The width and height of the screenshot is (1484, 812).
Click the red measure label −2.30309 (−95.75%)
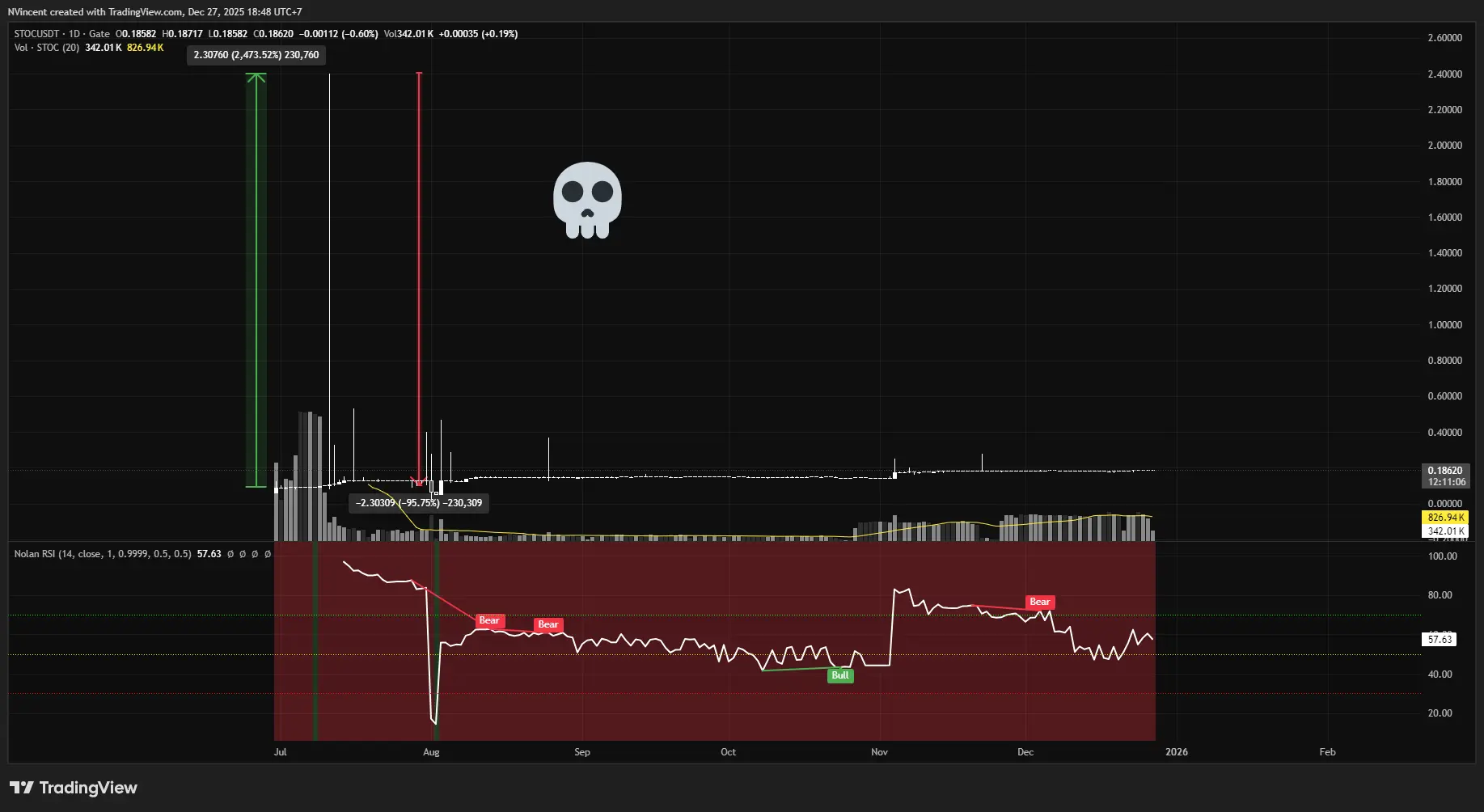(x=419, y=503)
